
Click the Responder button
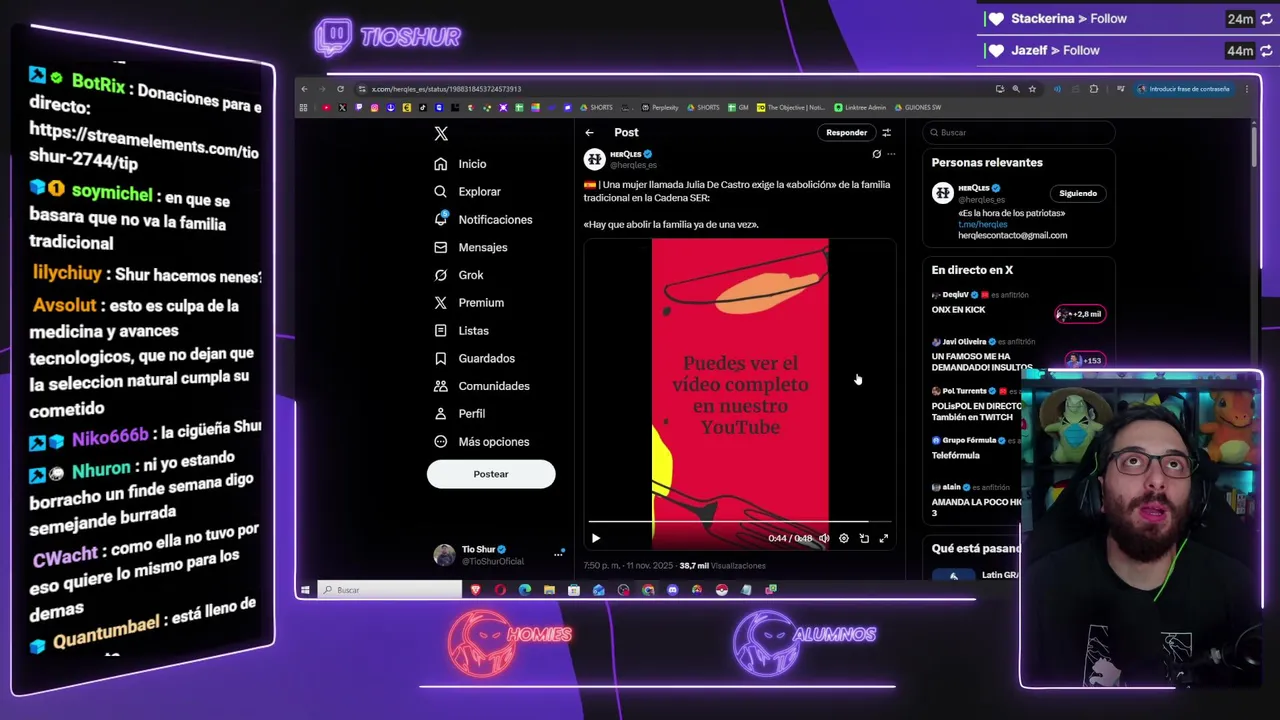point(846,132)
